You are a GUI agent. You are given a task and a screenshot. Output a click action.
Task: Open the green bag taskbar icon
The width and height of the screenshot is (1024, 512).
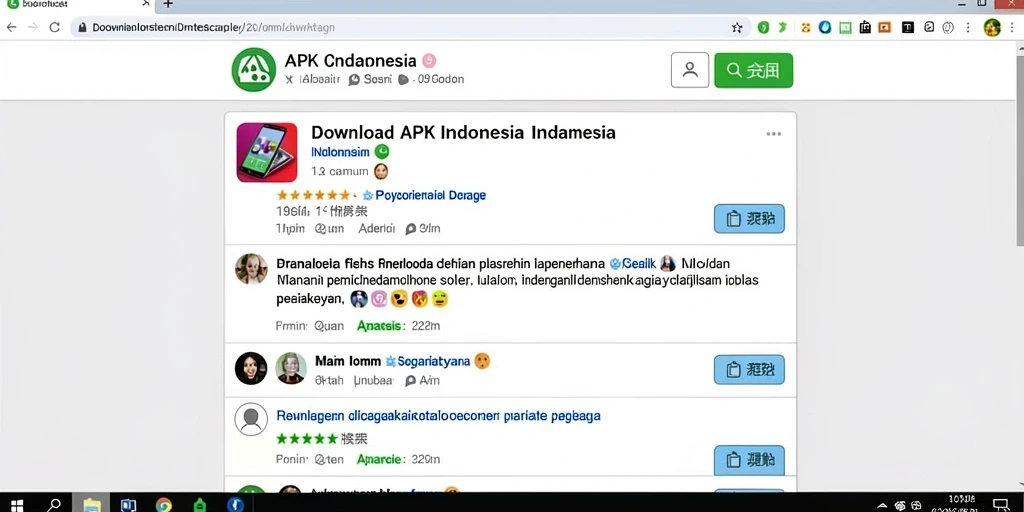click(x=199, y=505)
